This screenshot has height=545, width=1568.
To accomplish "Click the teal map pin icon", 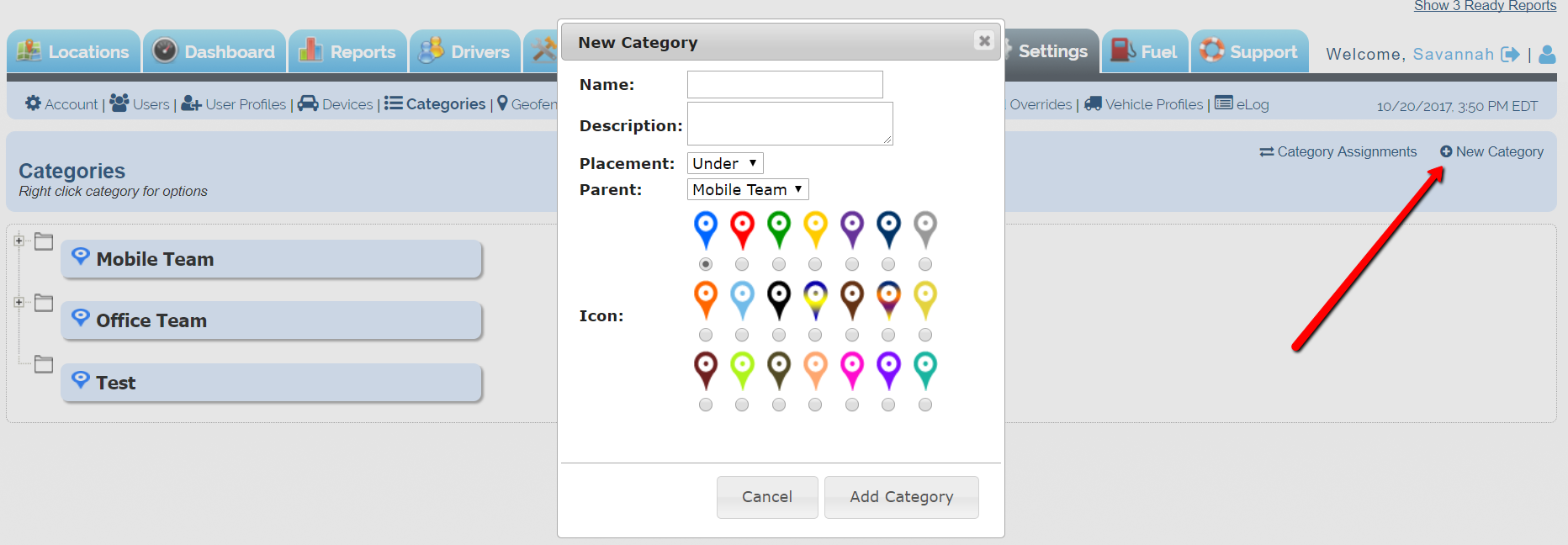I will point(925,370).
